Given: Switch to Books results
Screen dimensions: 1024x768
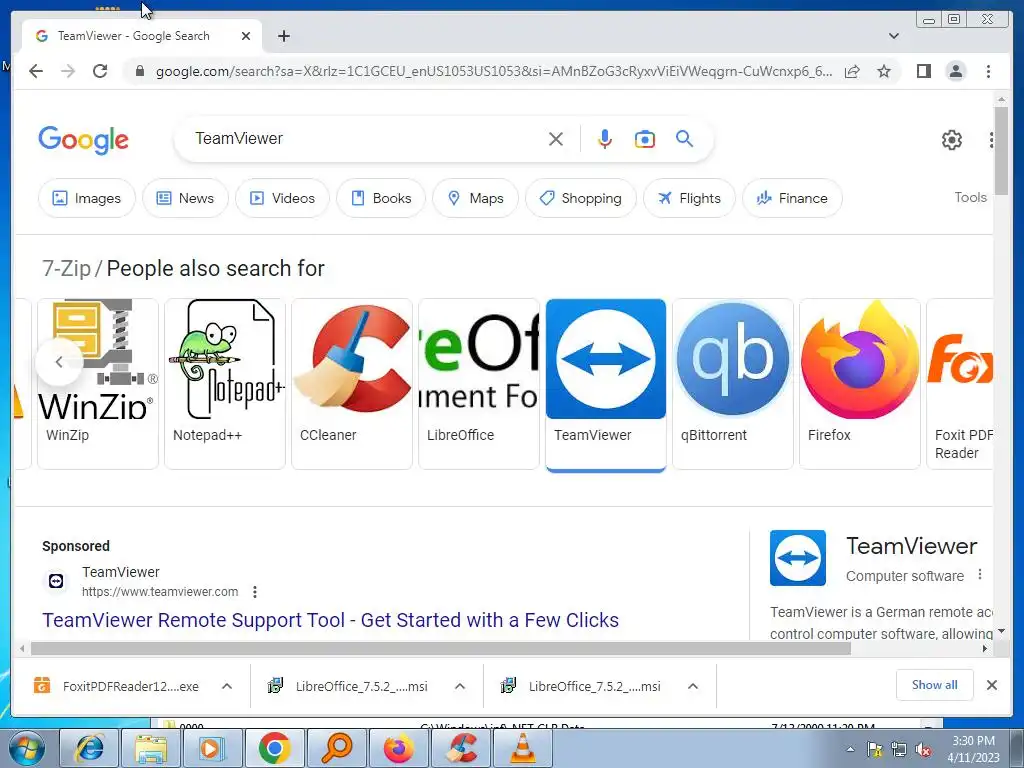Looking at the screenshot, I should (381, 198).
